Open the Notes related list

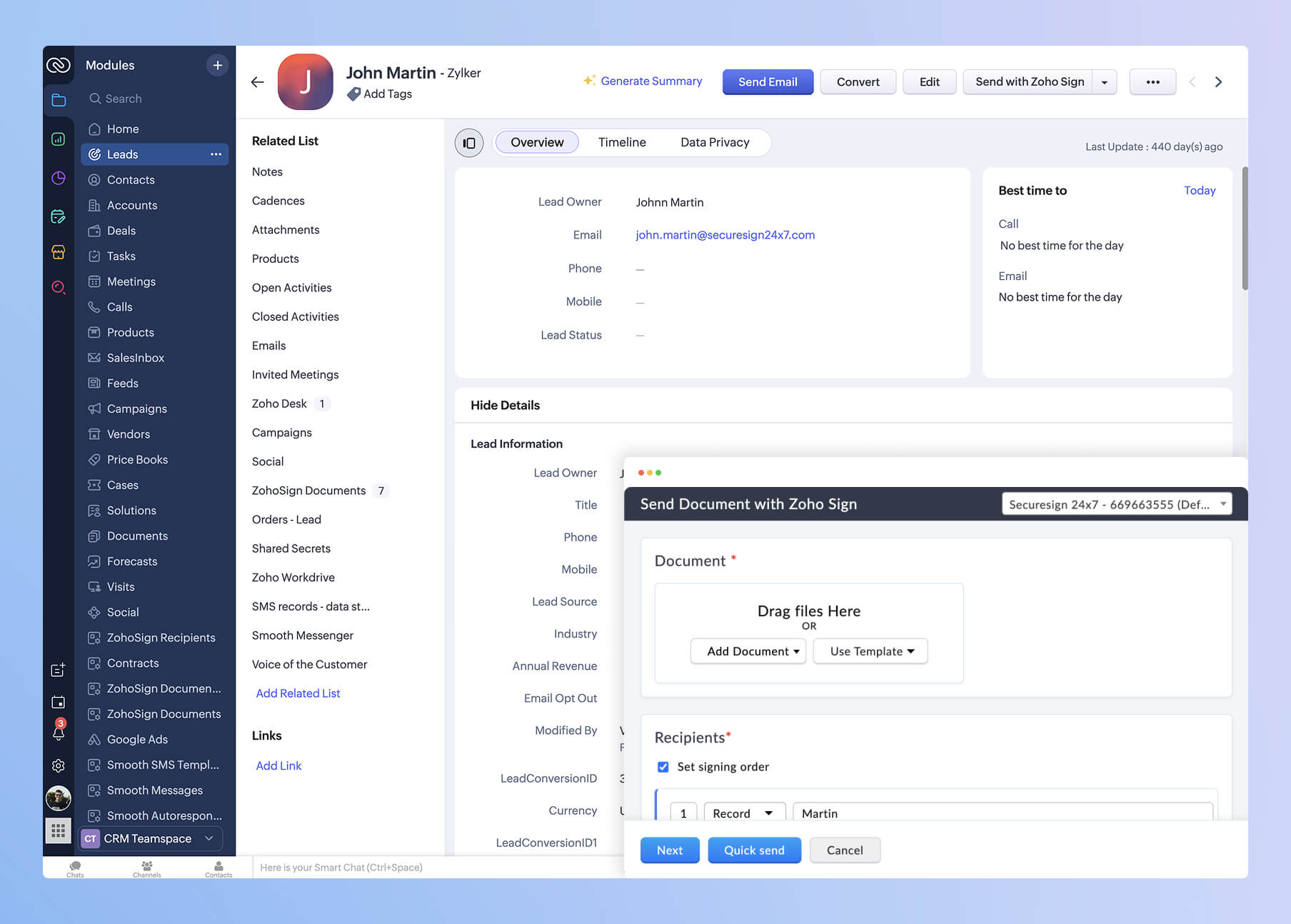(x=267, y=172)
